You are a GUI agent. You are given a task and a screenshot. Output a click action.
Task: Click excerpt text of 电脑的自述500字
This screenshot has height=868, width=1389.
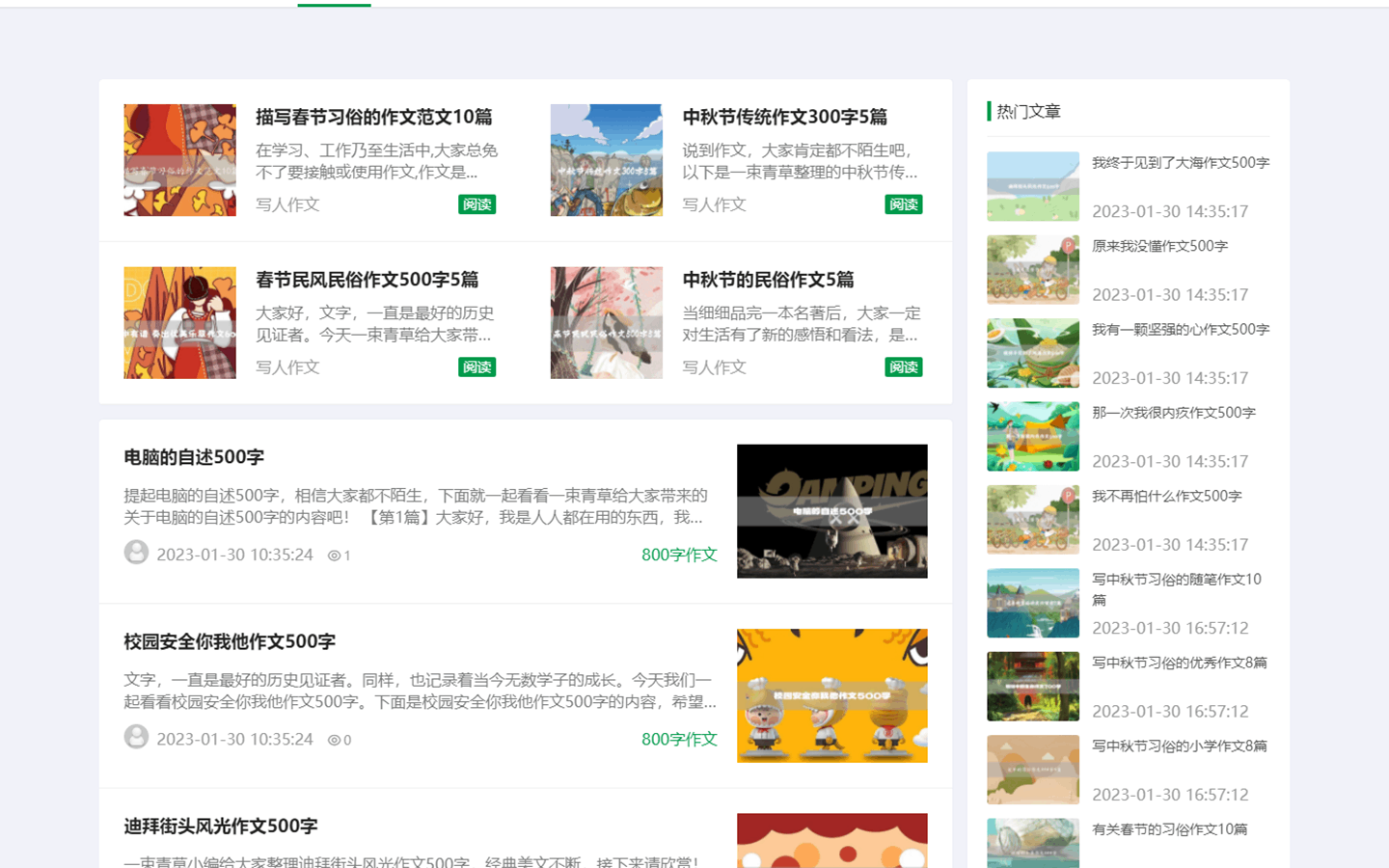(x=416, y=506)
